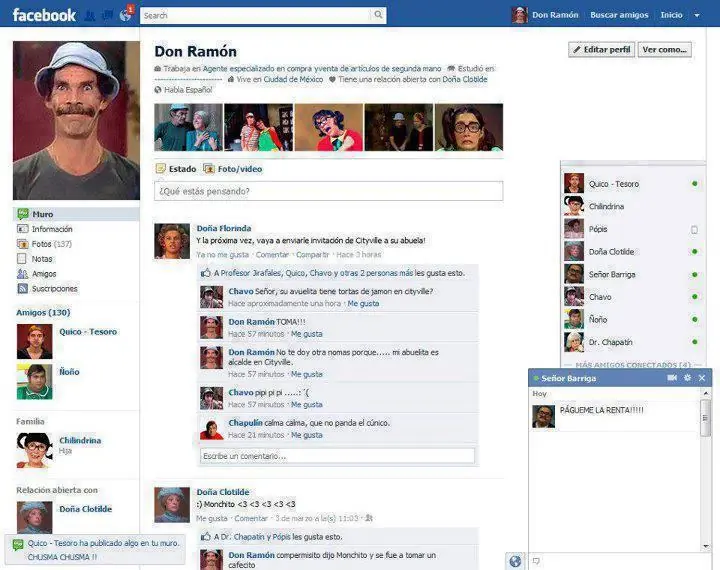Open chat with Ñoño

click(x=633, y=319)
